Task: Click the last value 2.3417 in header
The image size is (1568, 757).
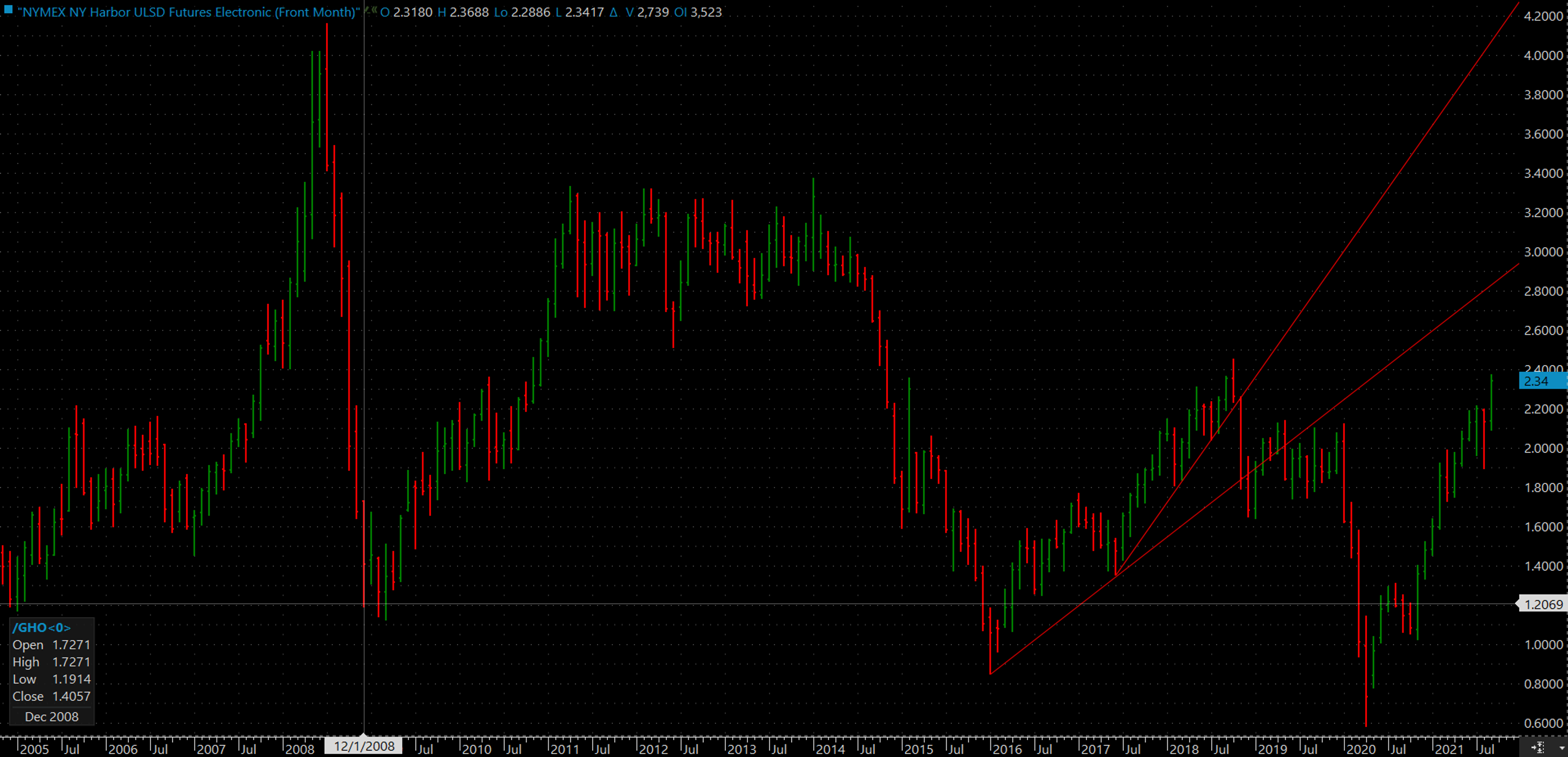Action: 584,12
